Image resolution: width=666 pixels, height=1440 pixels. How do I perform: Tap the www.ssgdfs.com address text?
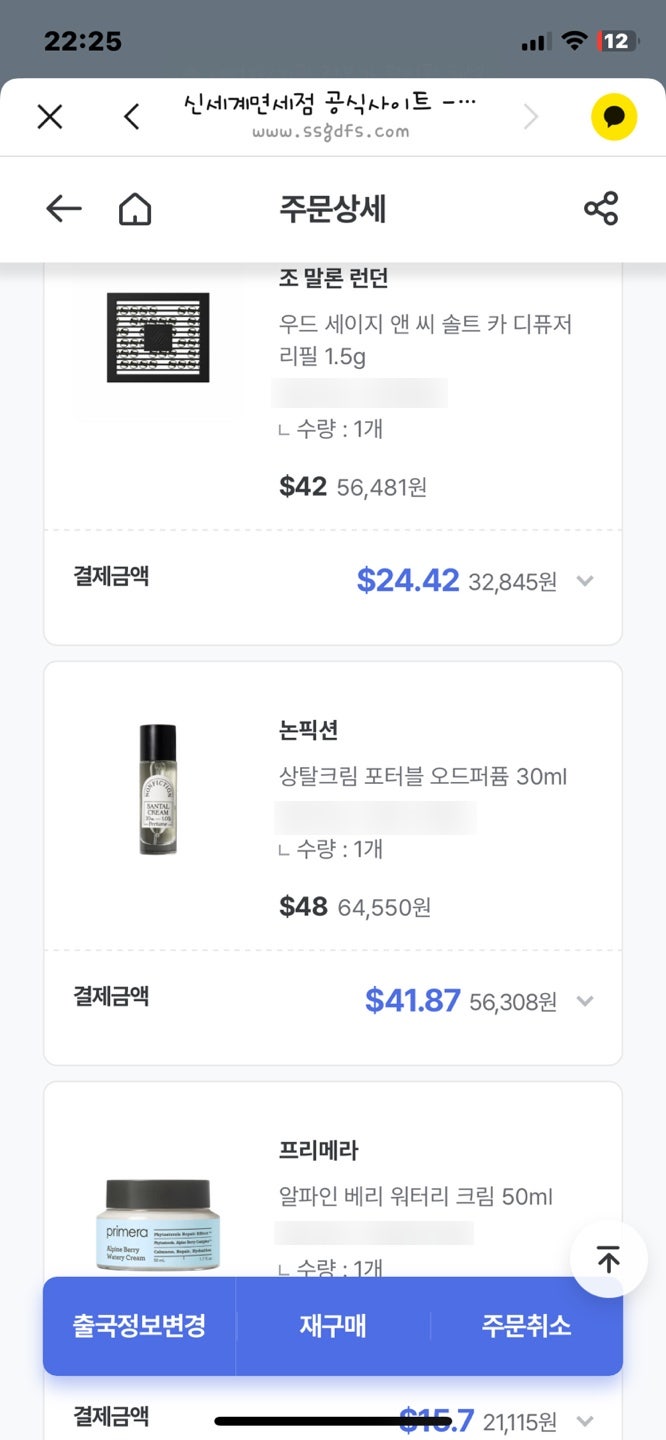330,132
